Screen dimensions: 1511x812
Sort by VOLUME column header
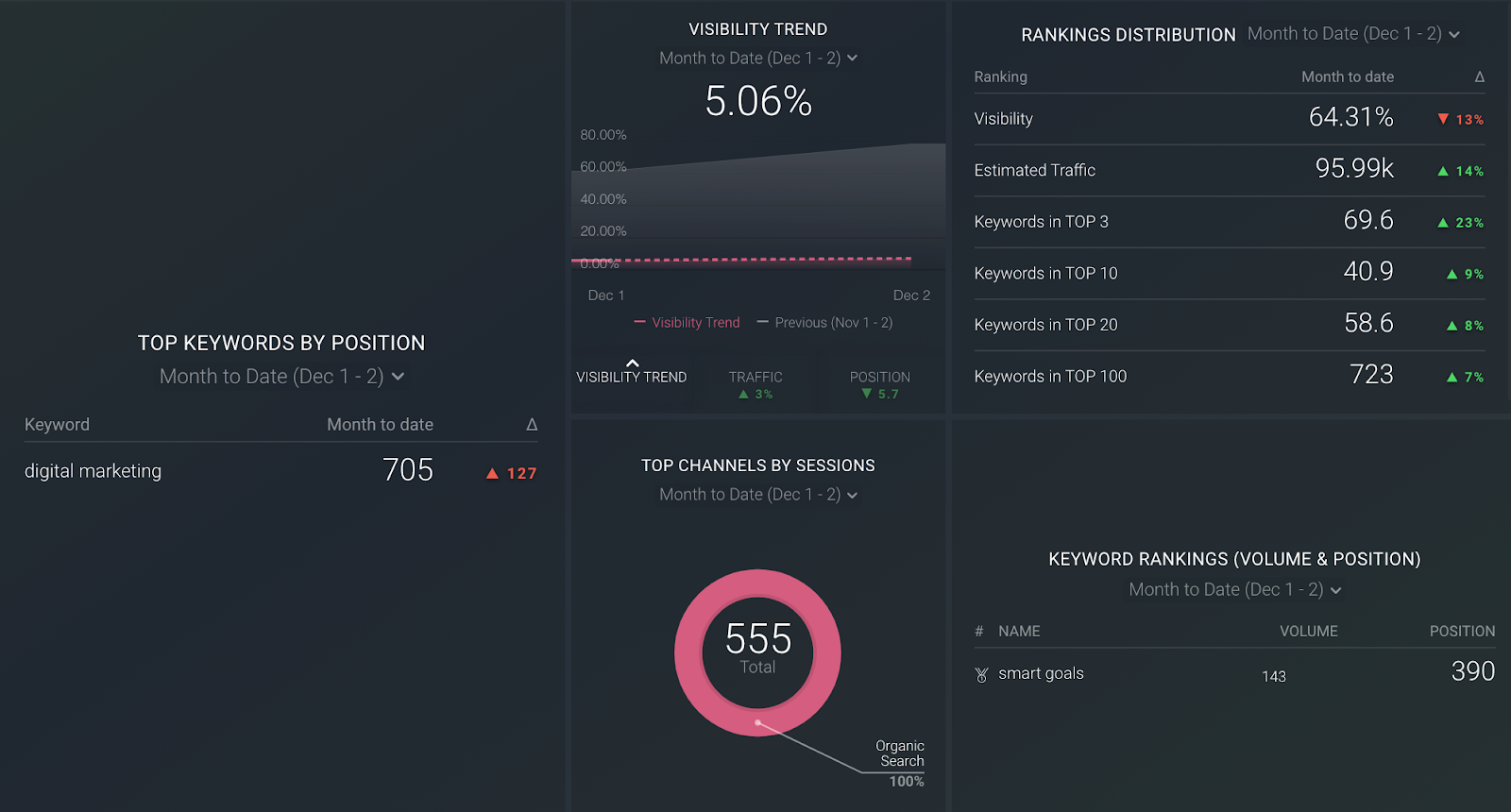[x=1309, y=632]
